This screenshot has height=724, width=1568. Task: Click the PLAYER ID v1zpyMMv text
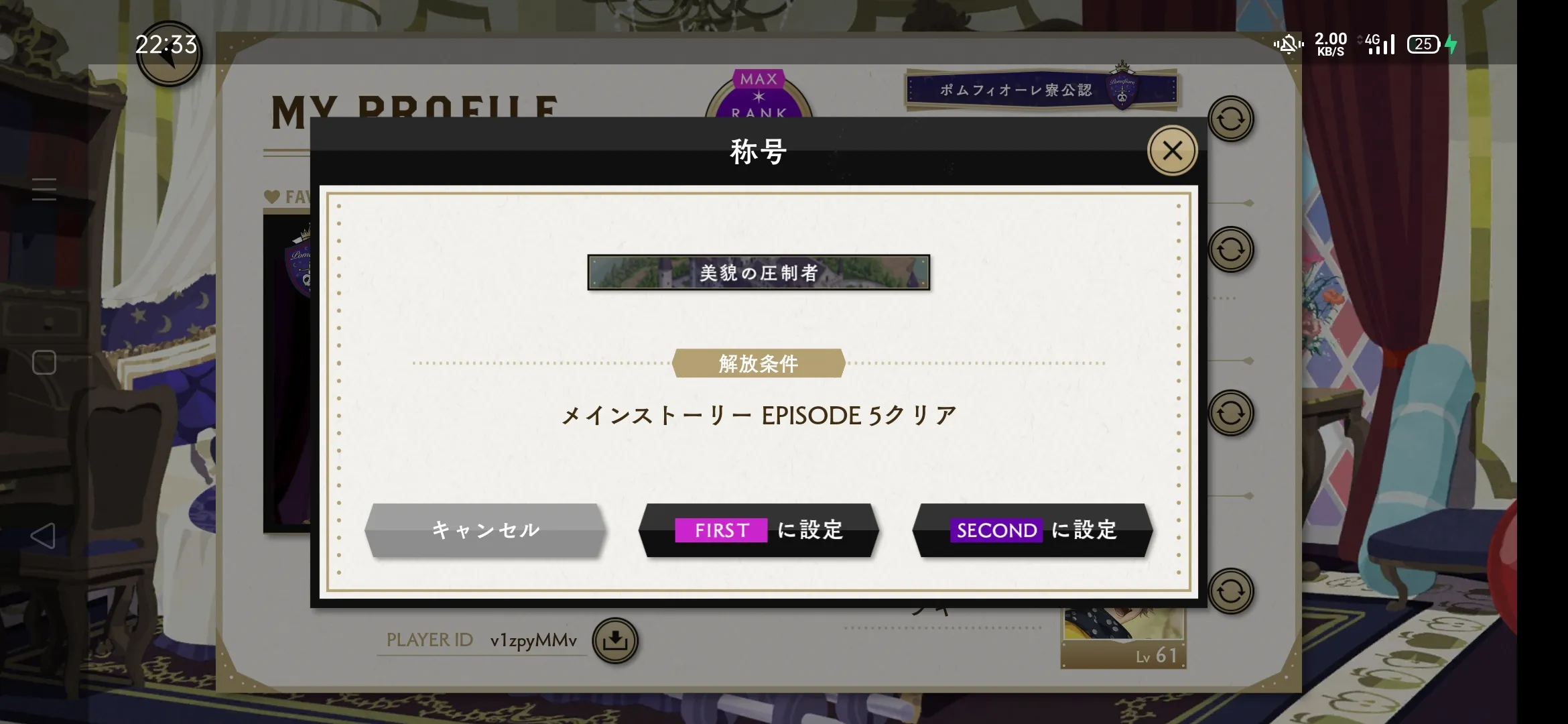point(481,640)
